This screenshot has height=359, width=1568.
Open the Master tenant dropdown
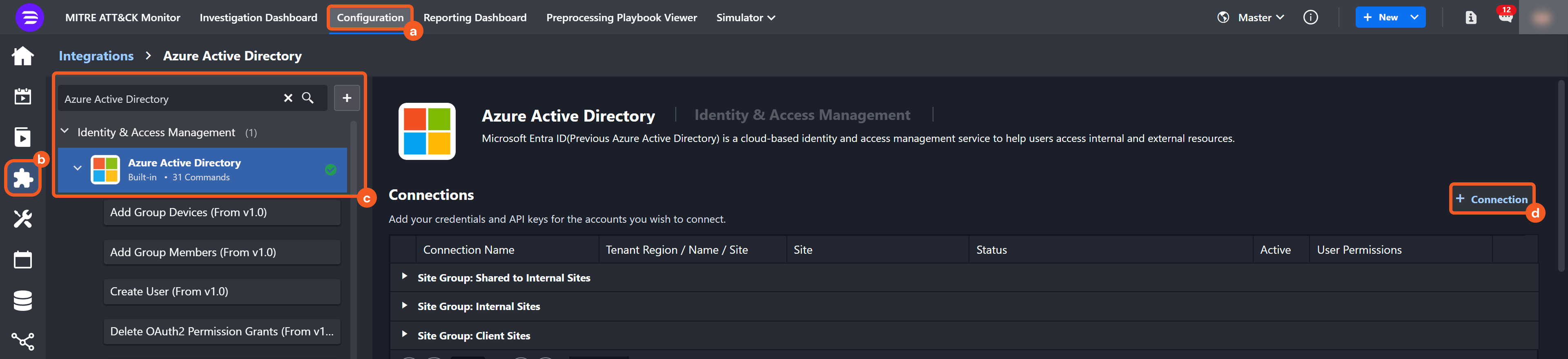1260,18
